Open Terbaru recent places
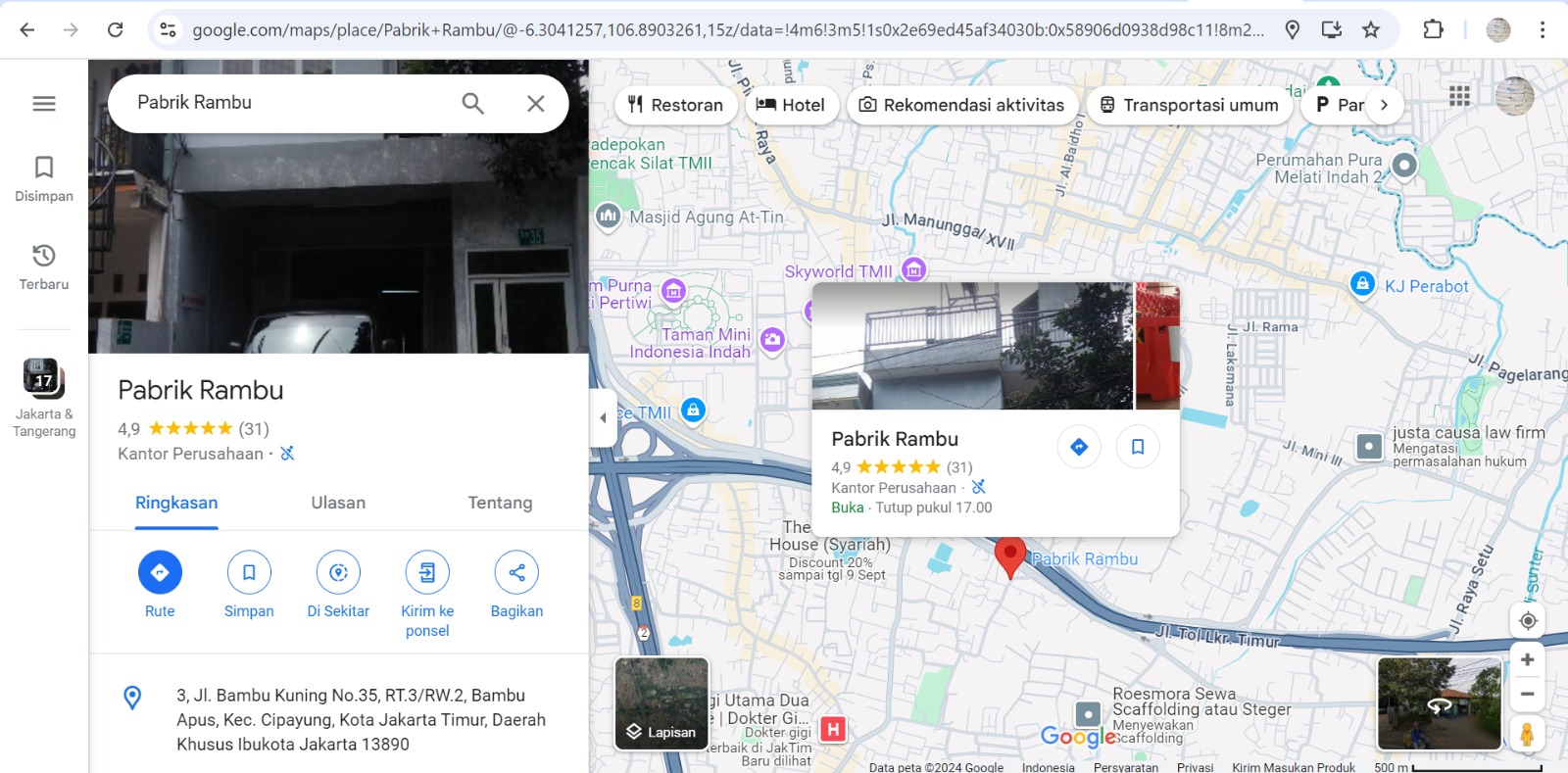1568x773 pixels. click(44, 266)
